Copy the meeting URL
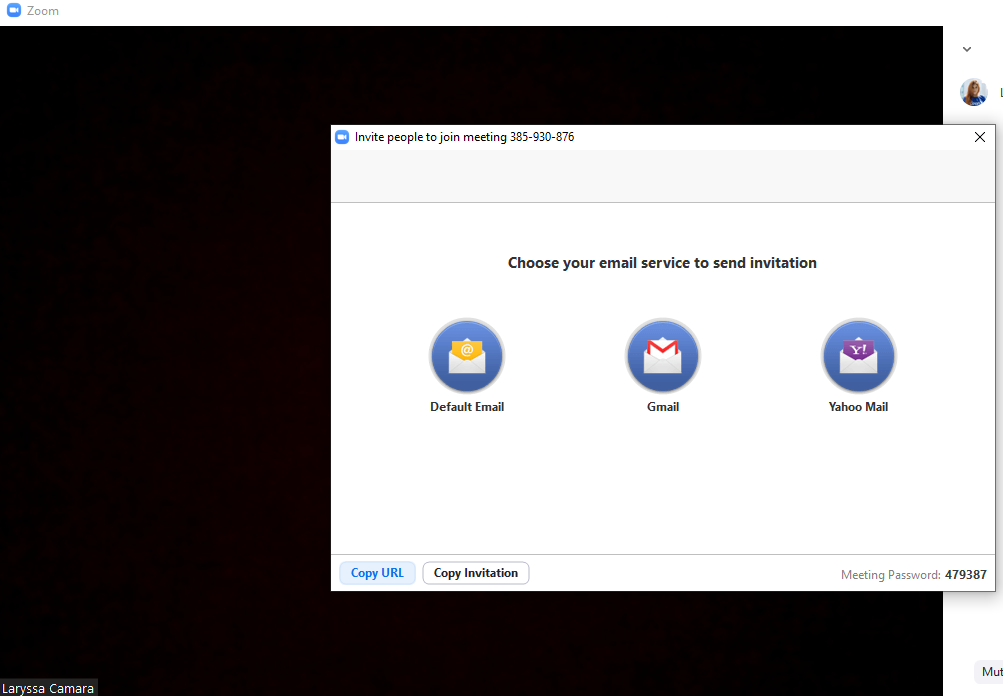 click(377, 573)
